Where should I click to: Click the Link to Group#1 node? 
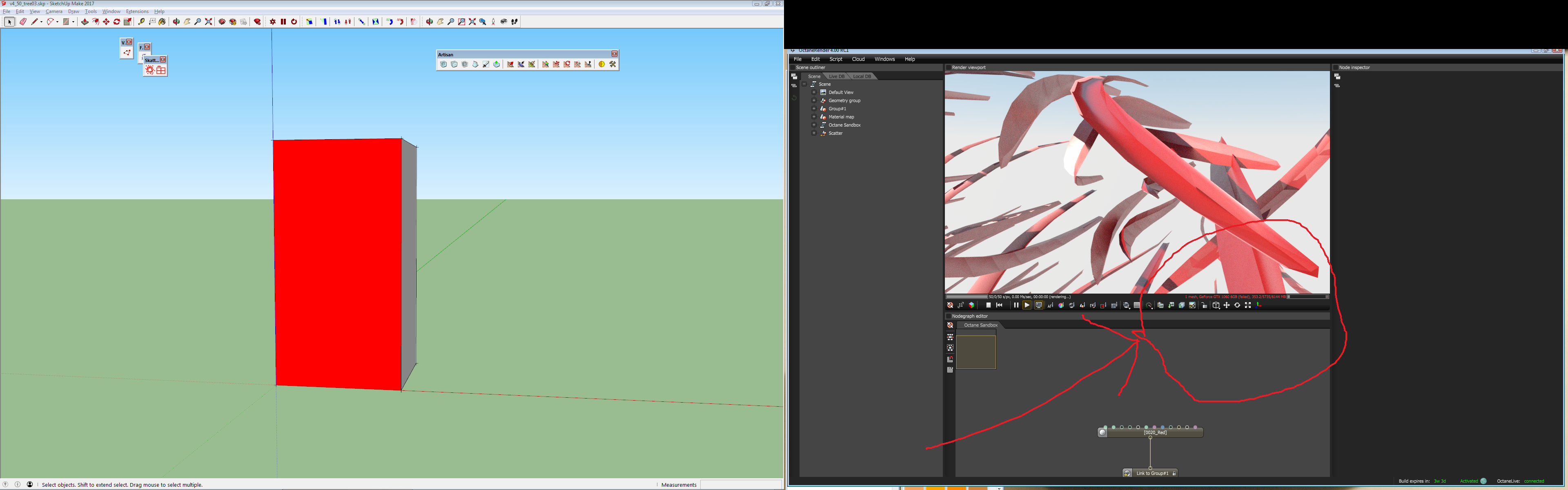(1151, 473)
